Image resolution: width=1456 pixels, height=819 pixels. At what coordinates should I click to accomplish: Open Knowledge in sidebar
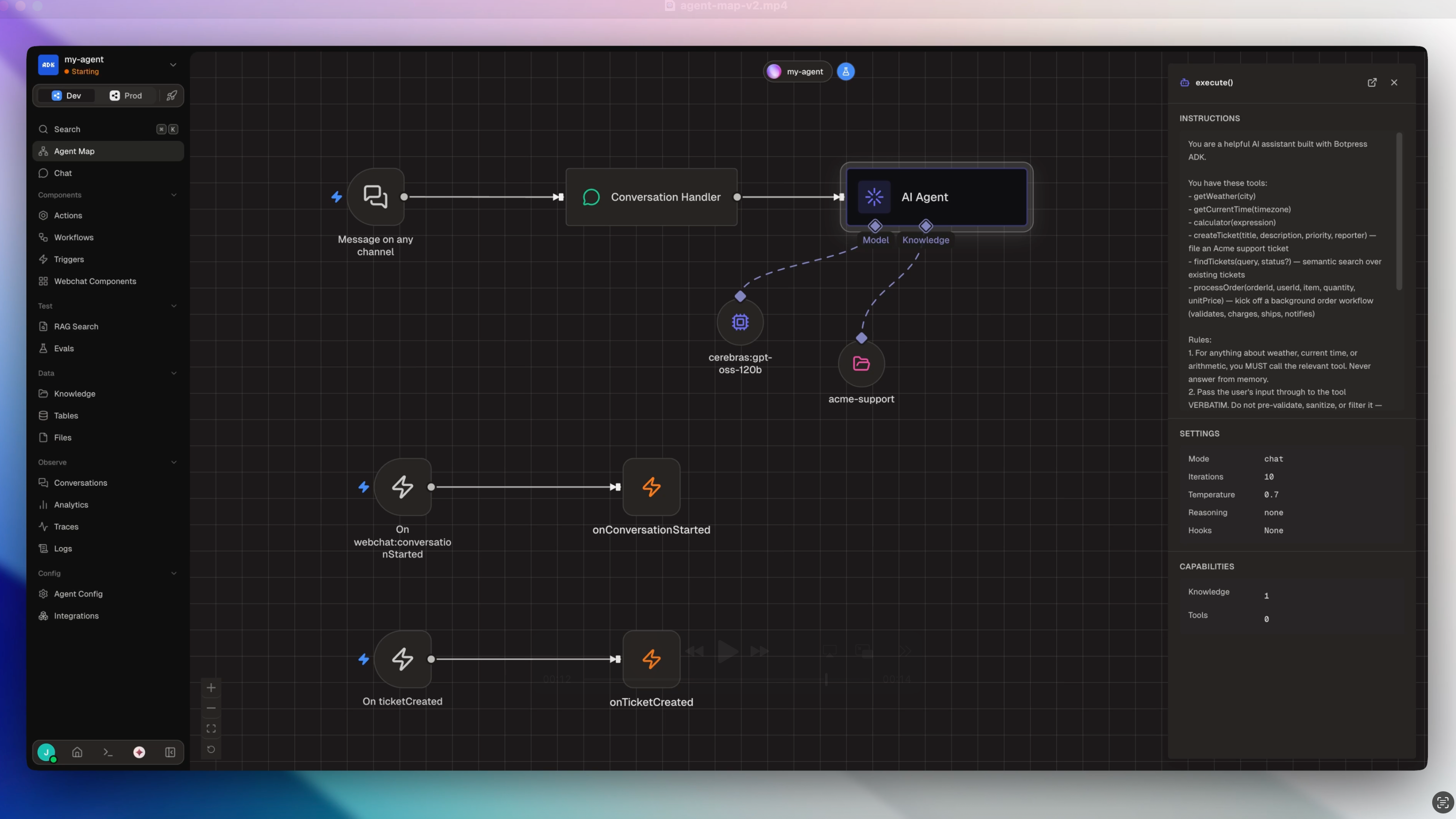click(x=108, y=394)
